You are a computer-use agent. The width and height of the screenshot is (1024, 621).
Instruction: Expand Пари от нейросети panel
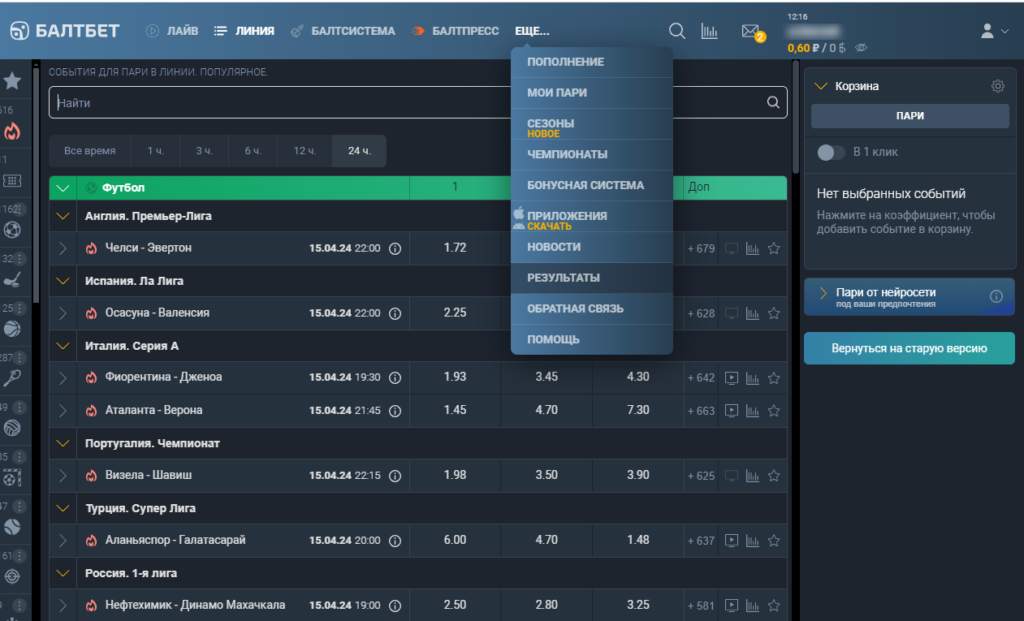pos(823,293)
